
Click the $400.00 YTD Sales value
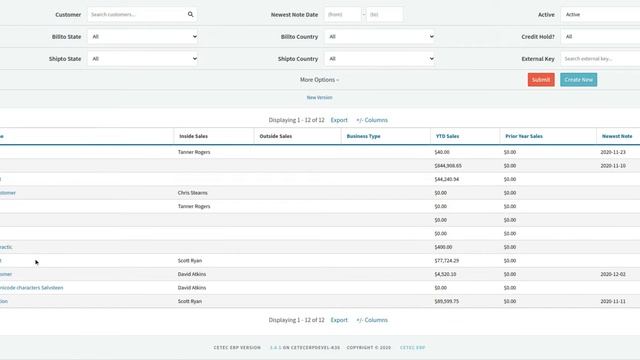(x=443, y=247)
